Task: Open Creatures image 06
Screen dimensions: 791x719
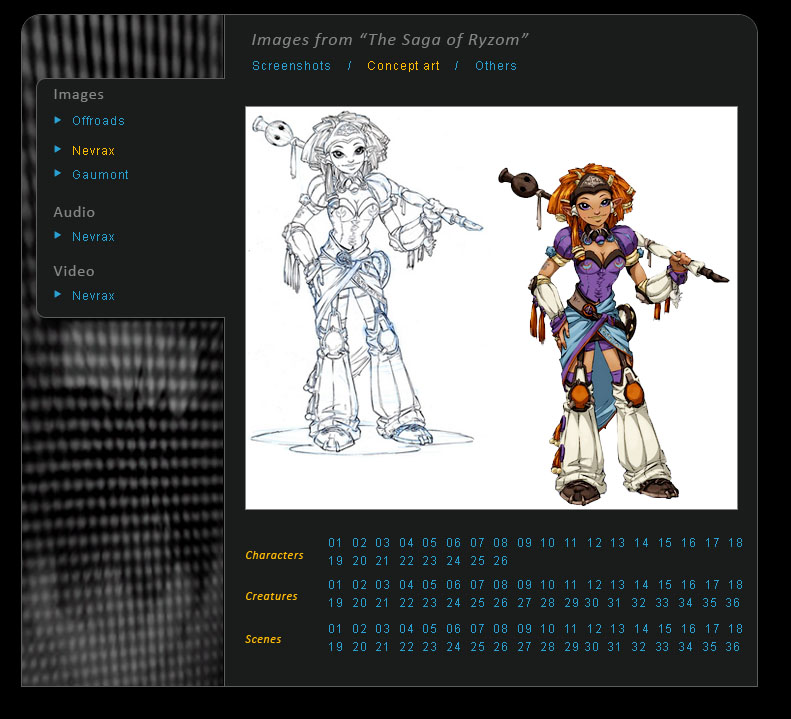Action: pyautogui.click(x=453, y=585)
